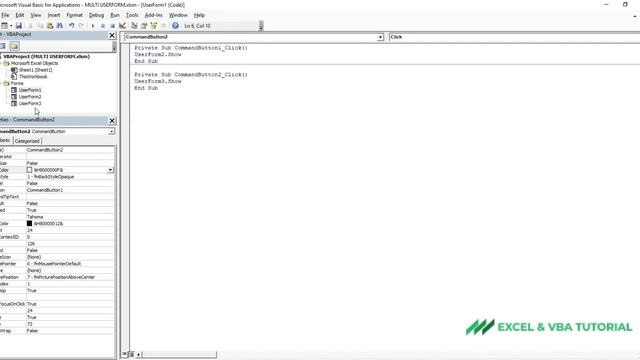640x360 pixels.
Task: Save the project with the floppy disk icon
Action: 19,26
